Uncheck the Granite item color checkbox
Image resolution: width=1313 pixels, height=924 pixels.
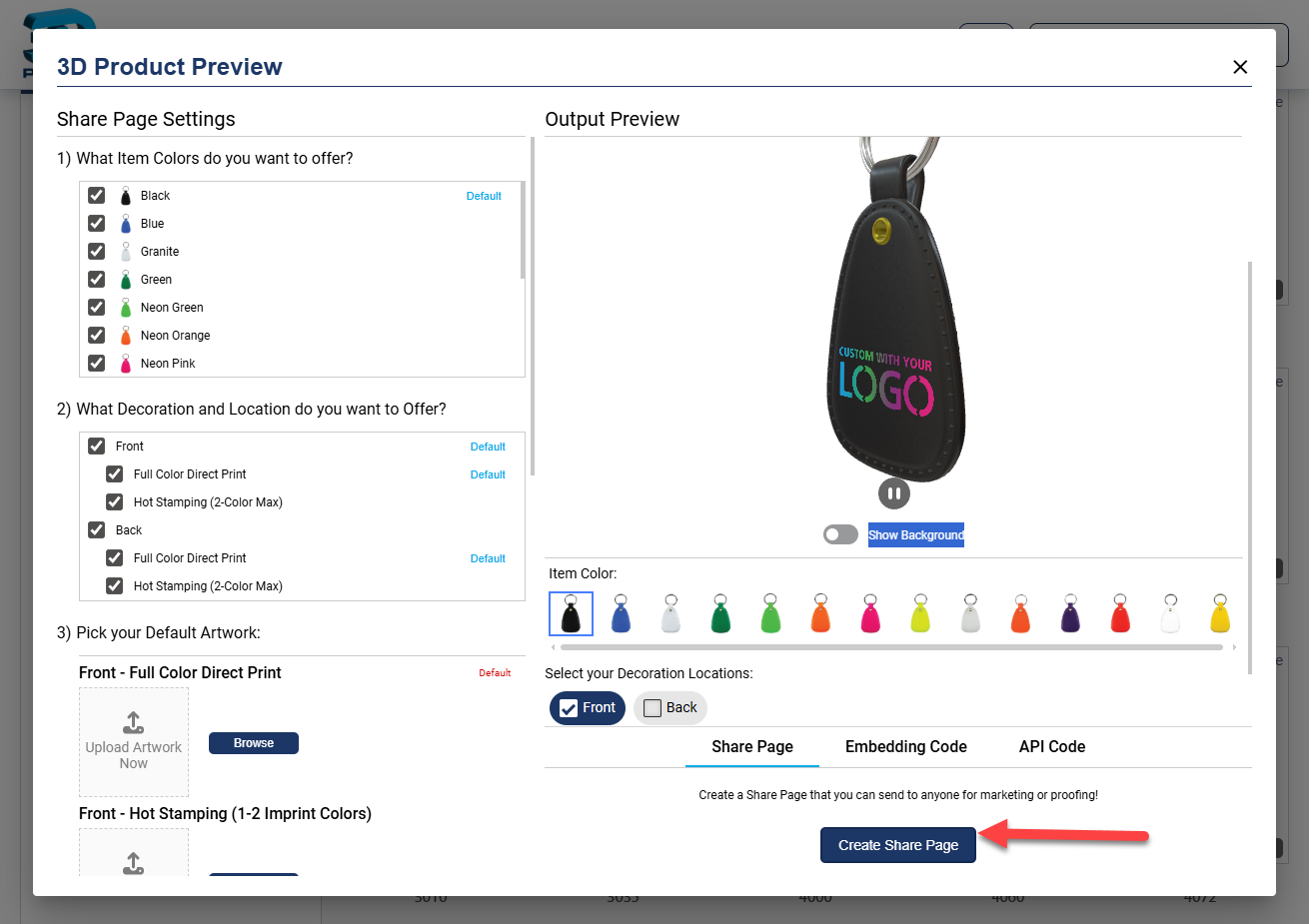tap(97, 252)
